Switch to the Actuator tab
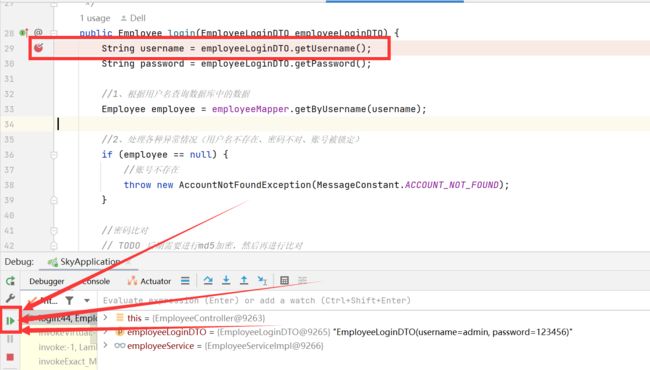The image size is (650, 370). tap(149, 281)
